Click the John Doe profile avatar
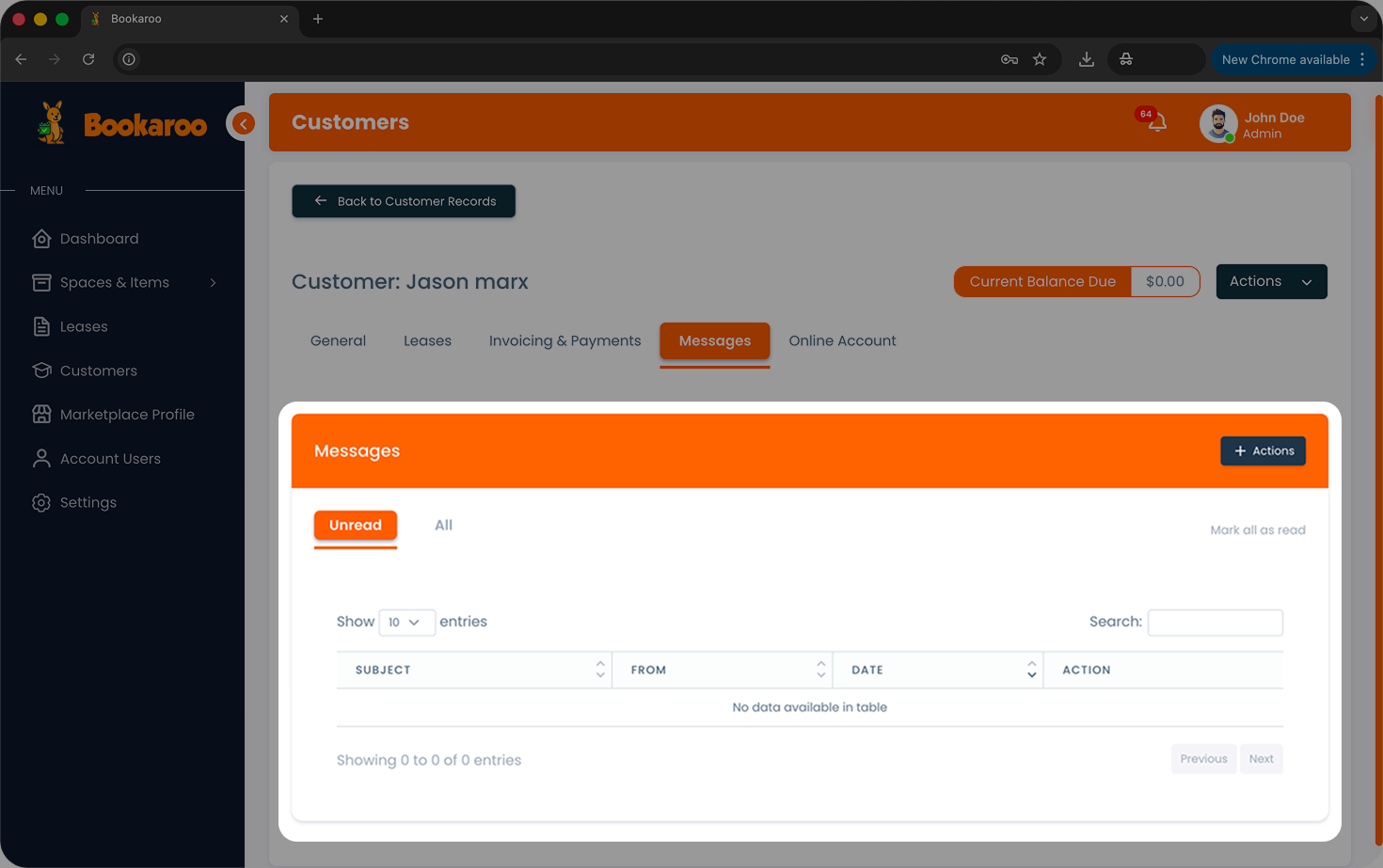This screenshot has height=868, width=1383. (1217, 123)
